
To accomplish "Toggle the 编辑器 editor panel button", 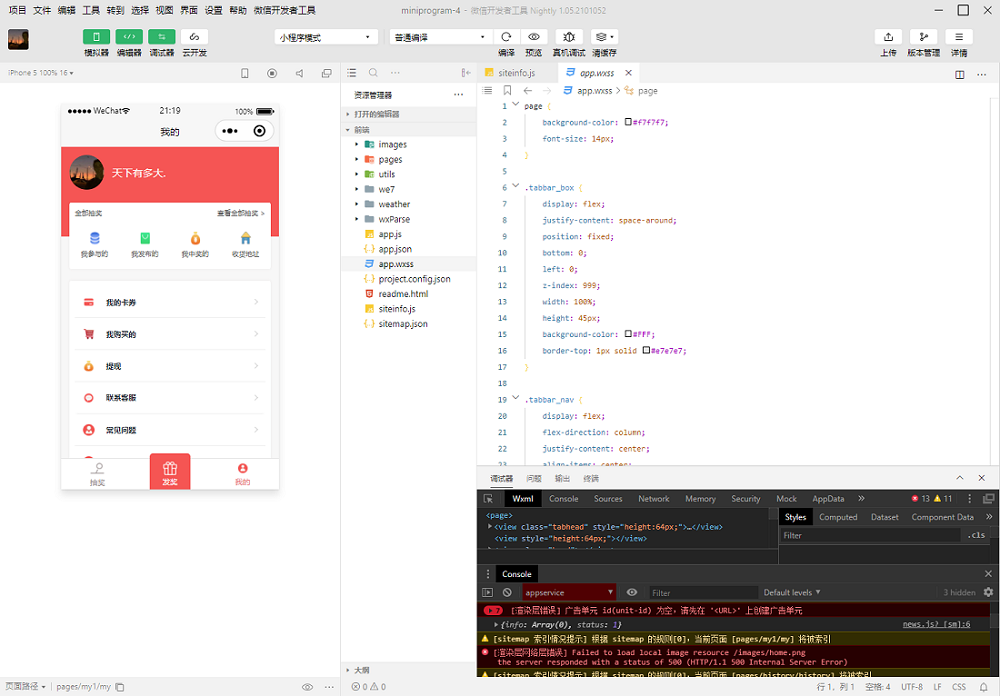I will click(x=129, y=37).
